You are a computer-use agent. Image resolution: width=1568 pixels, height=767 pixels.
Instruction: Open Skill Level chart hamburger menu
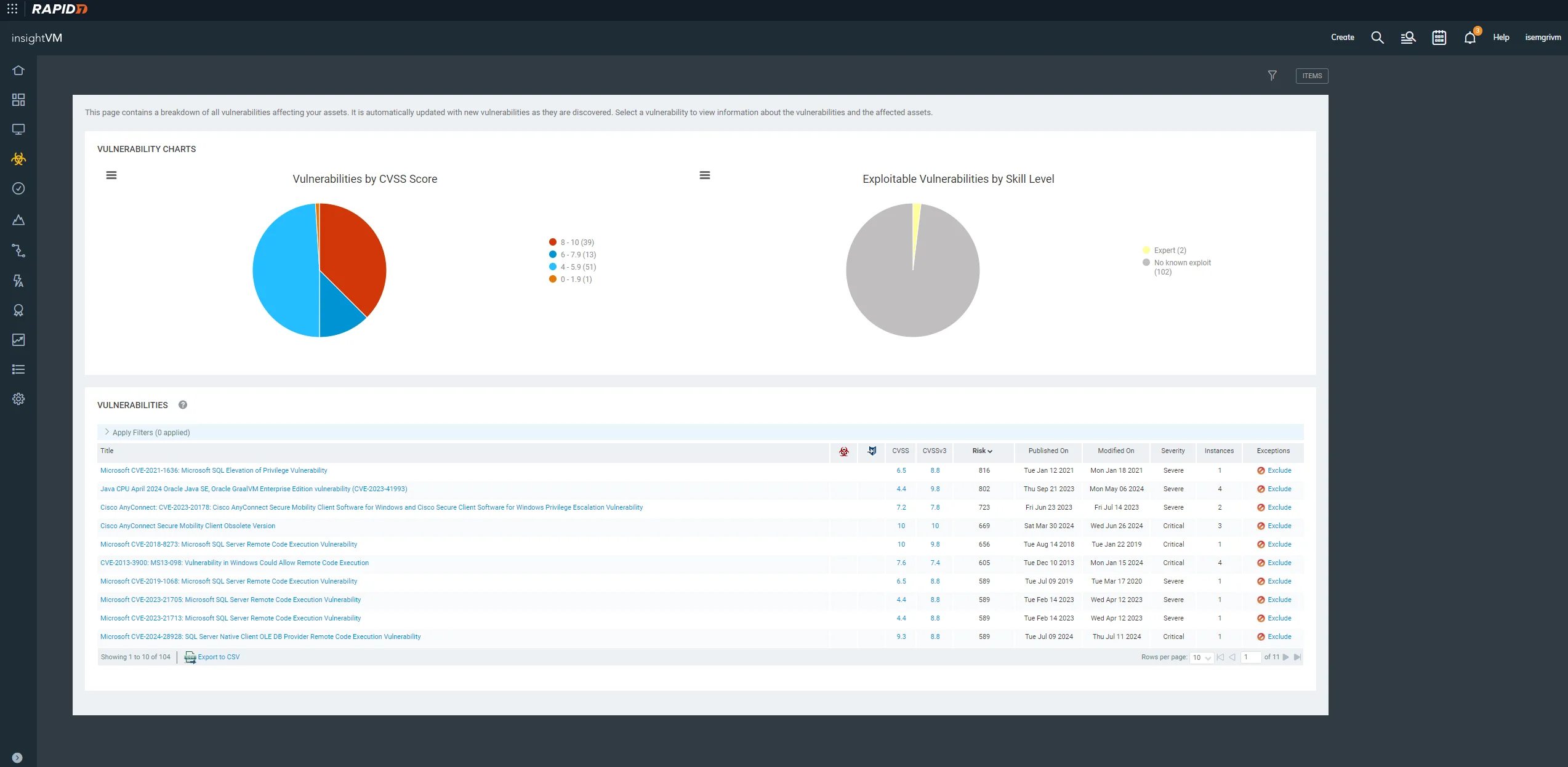coord(705,175)
